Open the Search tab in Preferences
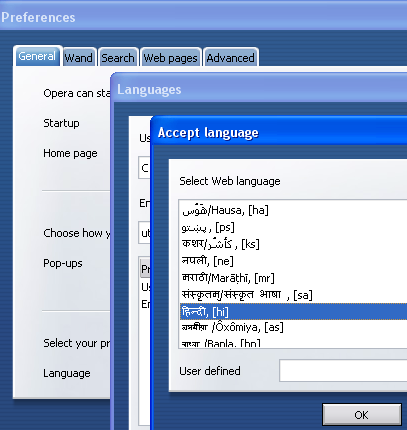The height and width of the screenshot is (430, 407). point(118,58)
